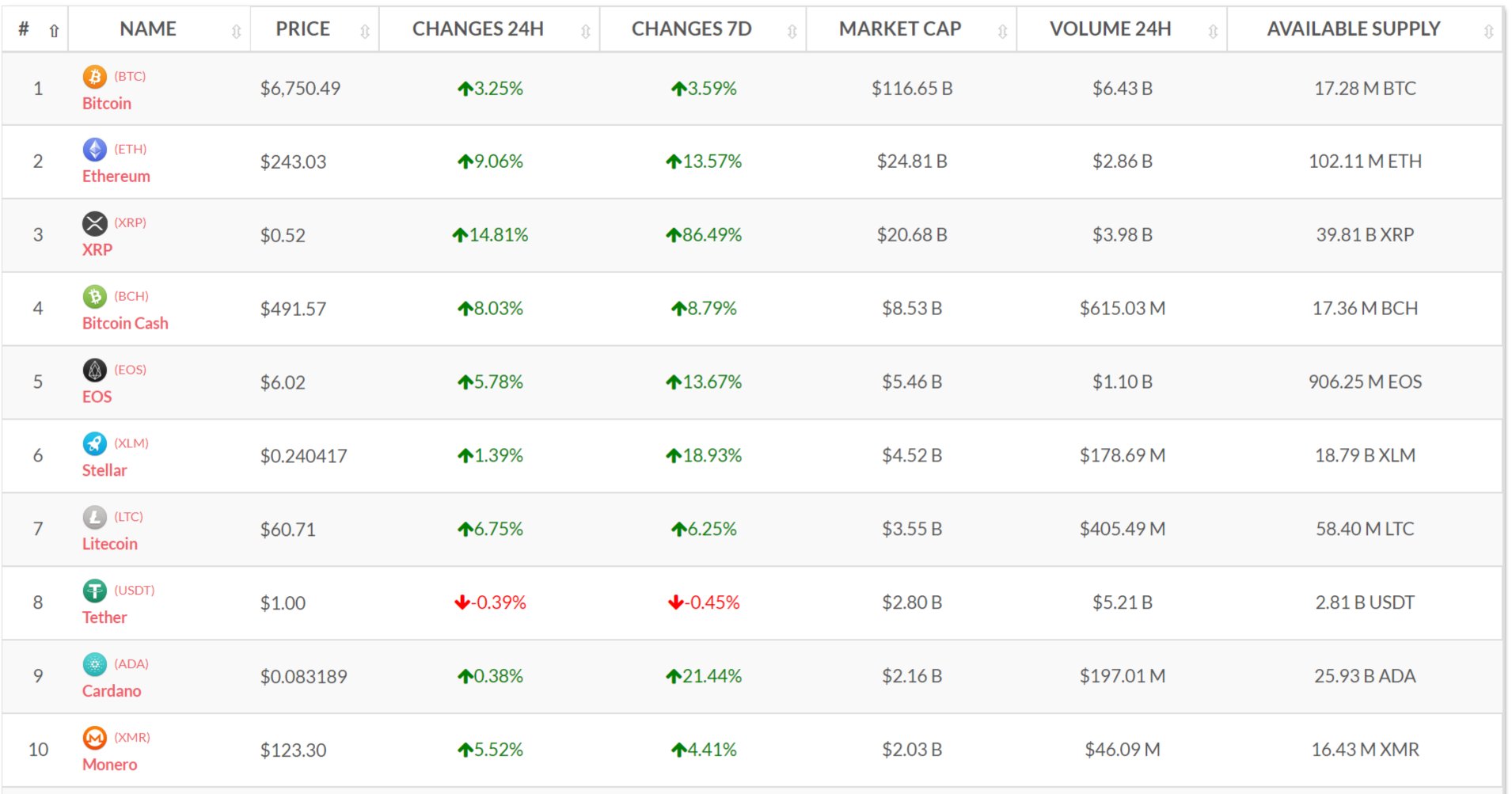Click Cardano price $0.083189
This screenshot has height=794, width=1512.
coord(304,677)
